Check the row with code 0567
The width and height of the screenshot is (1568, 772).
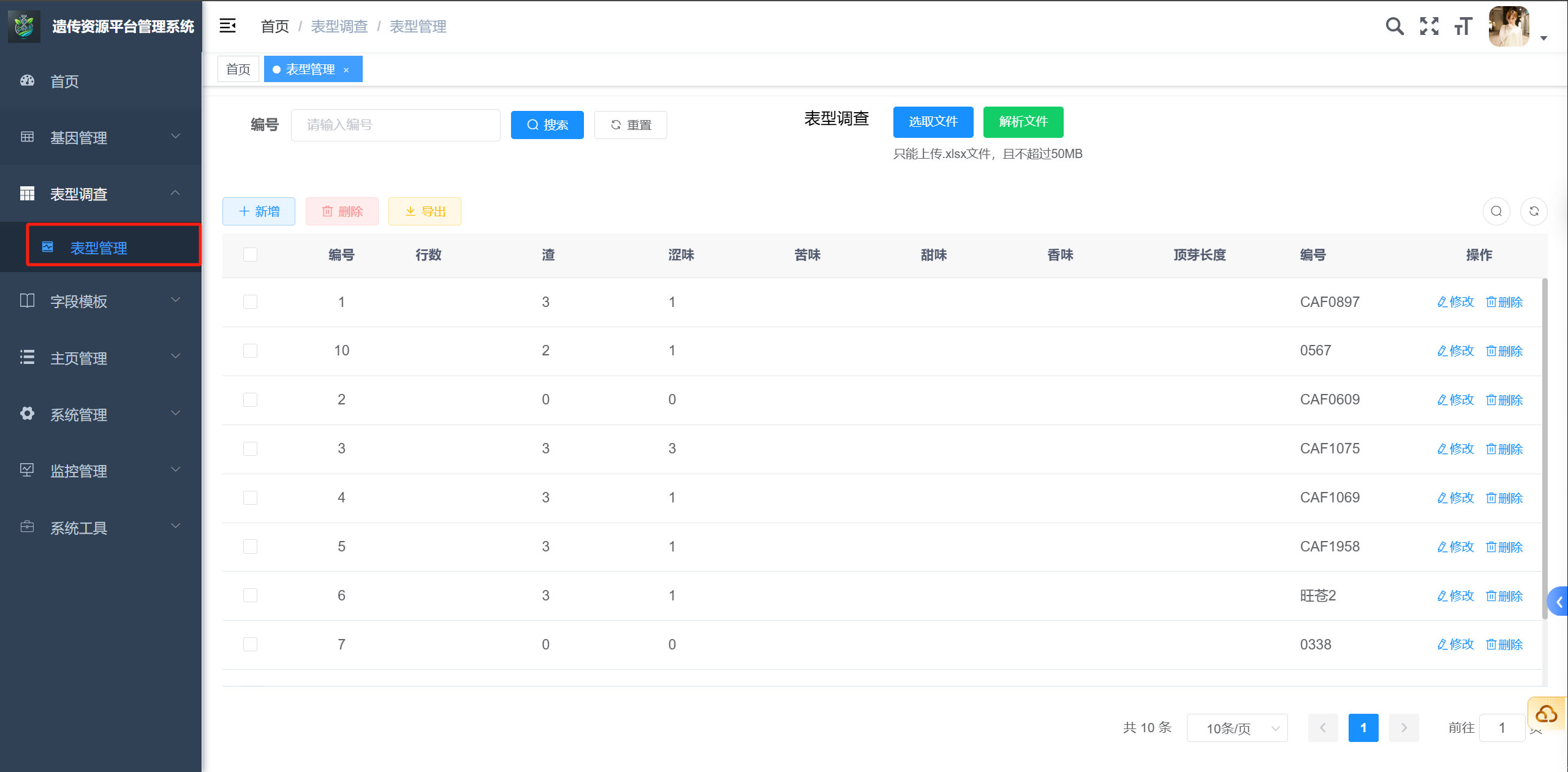(x=250, y=351)
